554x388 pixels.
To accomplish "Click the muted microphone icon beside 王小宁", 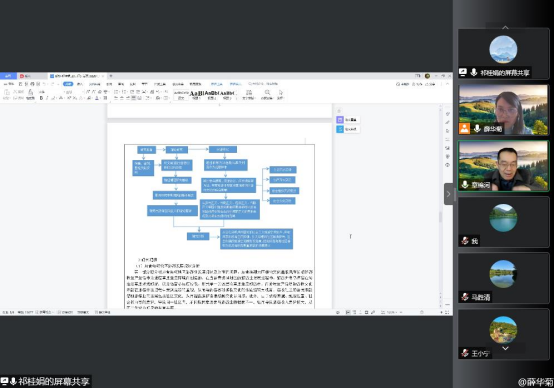I will (465, 353).
